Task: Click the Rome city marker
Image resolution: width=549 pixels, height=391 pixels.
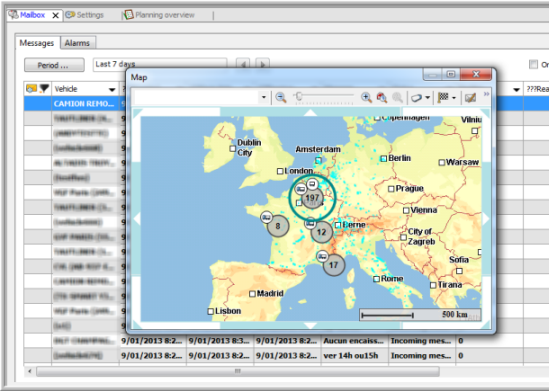Action: click(x=376, y=279)
